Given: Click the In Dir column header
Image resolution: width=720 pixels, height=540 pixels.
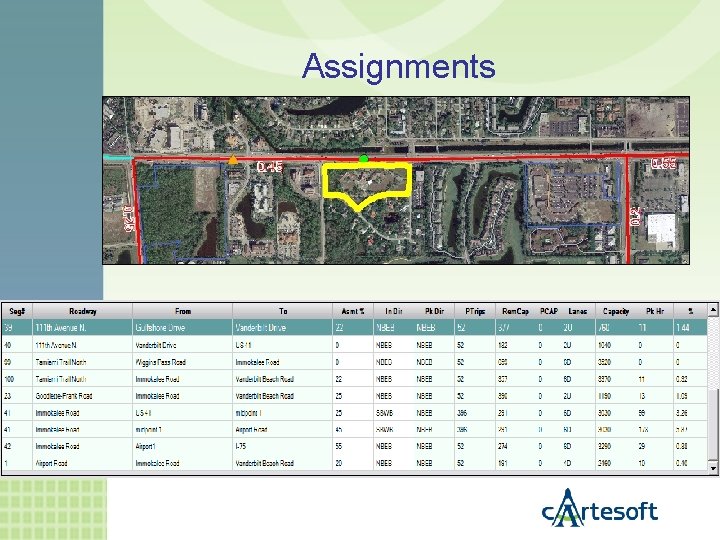Looking at the screenshot, I should [394, 311].
